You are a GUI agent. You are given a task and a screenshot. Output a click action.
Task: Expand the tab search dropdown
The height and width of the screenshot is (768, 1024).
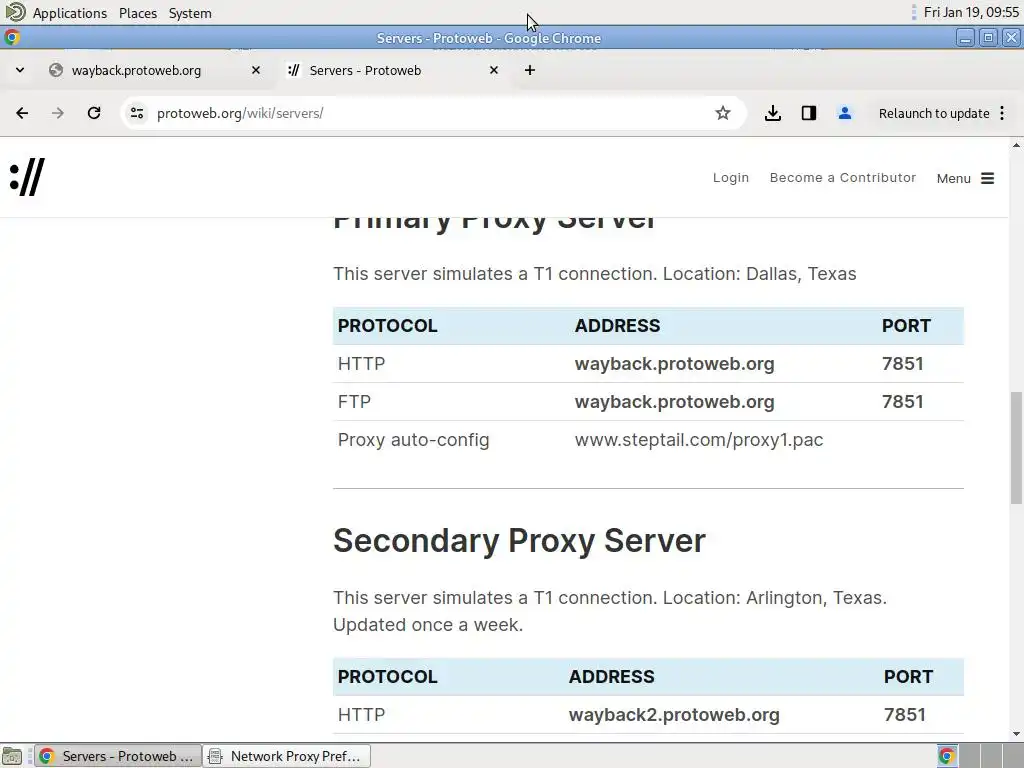20,70
